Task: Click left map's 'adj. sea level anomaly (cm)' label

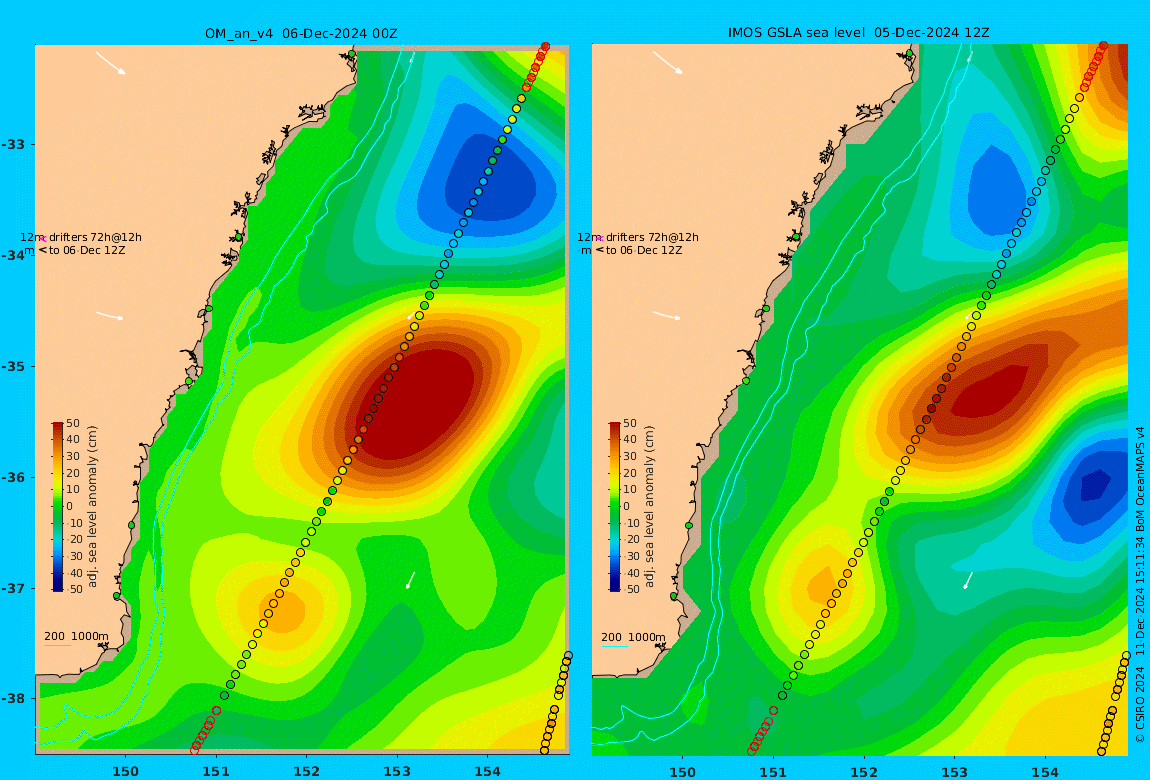Action: (92, 507)
